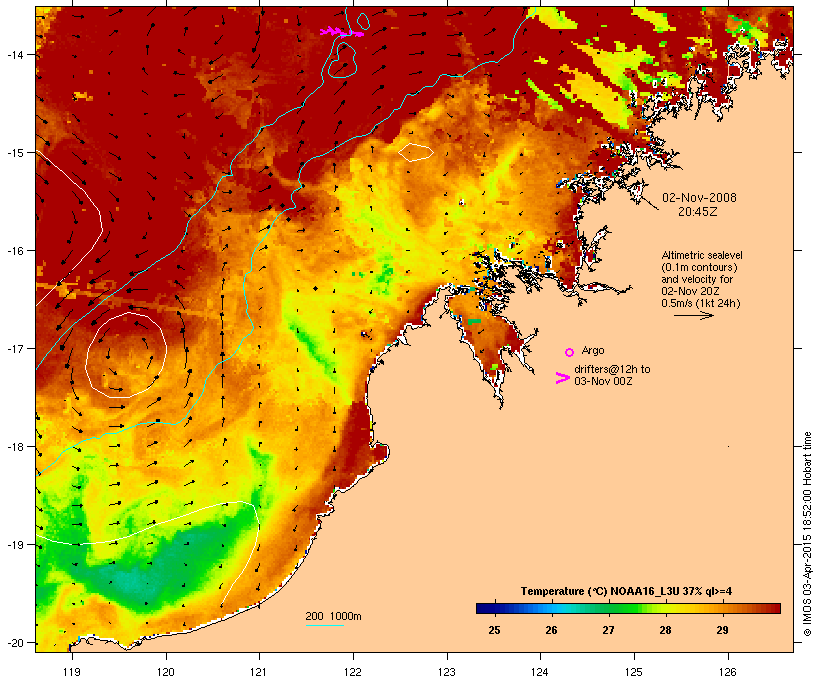820x680 pixels.
Task: Click latitude axis label -17
Action: click(x=15, y=348)
